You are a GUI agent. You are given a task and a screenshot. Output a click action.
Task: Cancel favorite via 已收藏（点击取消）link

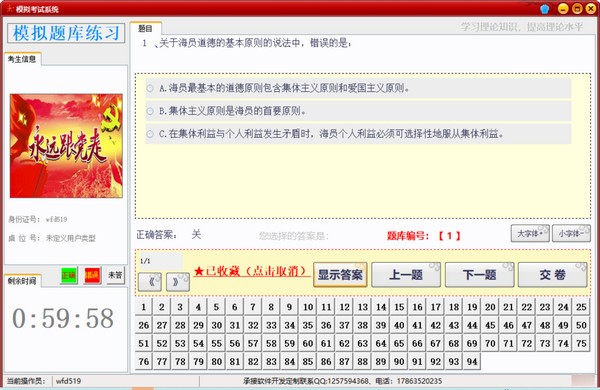(x=252, y=271)
